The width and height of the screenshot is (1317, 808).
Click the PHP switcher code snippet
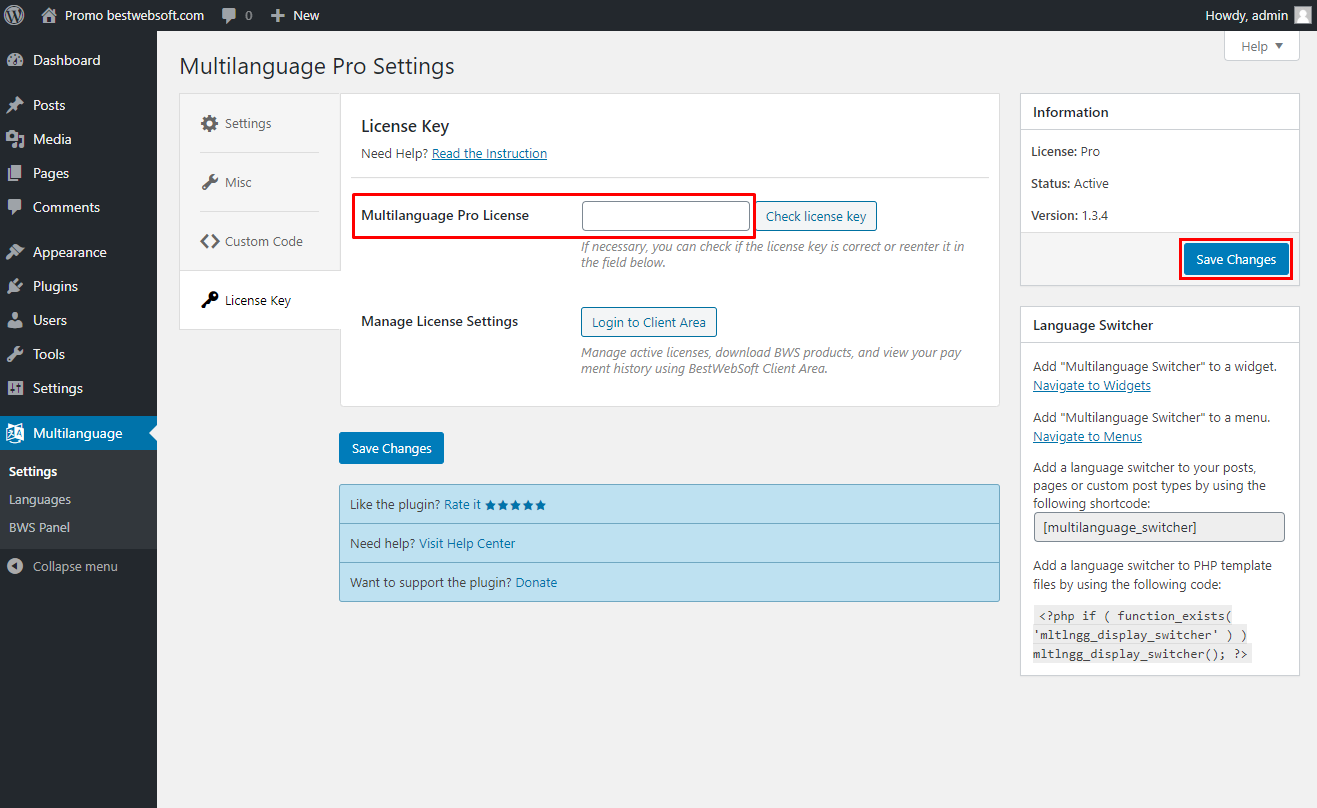coord(1141,634)
